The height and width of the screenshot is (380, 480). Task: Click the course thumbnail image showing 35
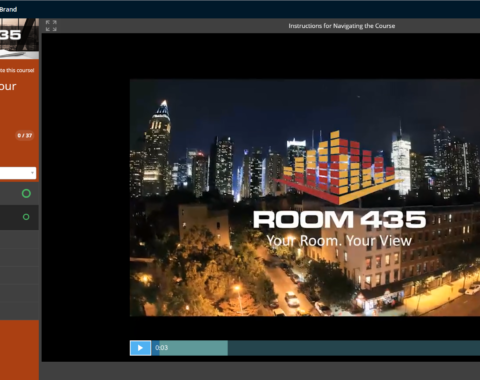[x=19, y=39]
